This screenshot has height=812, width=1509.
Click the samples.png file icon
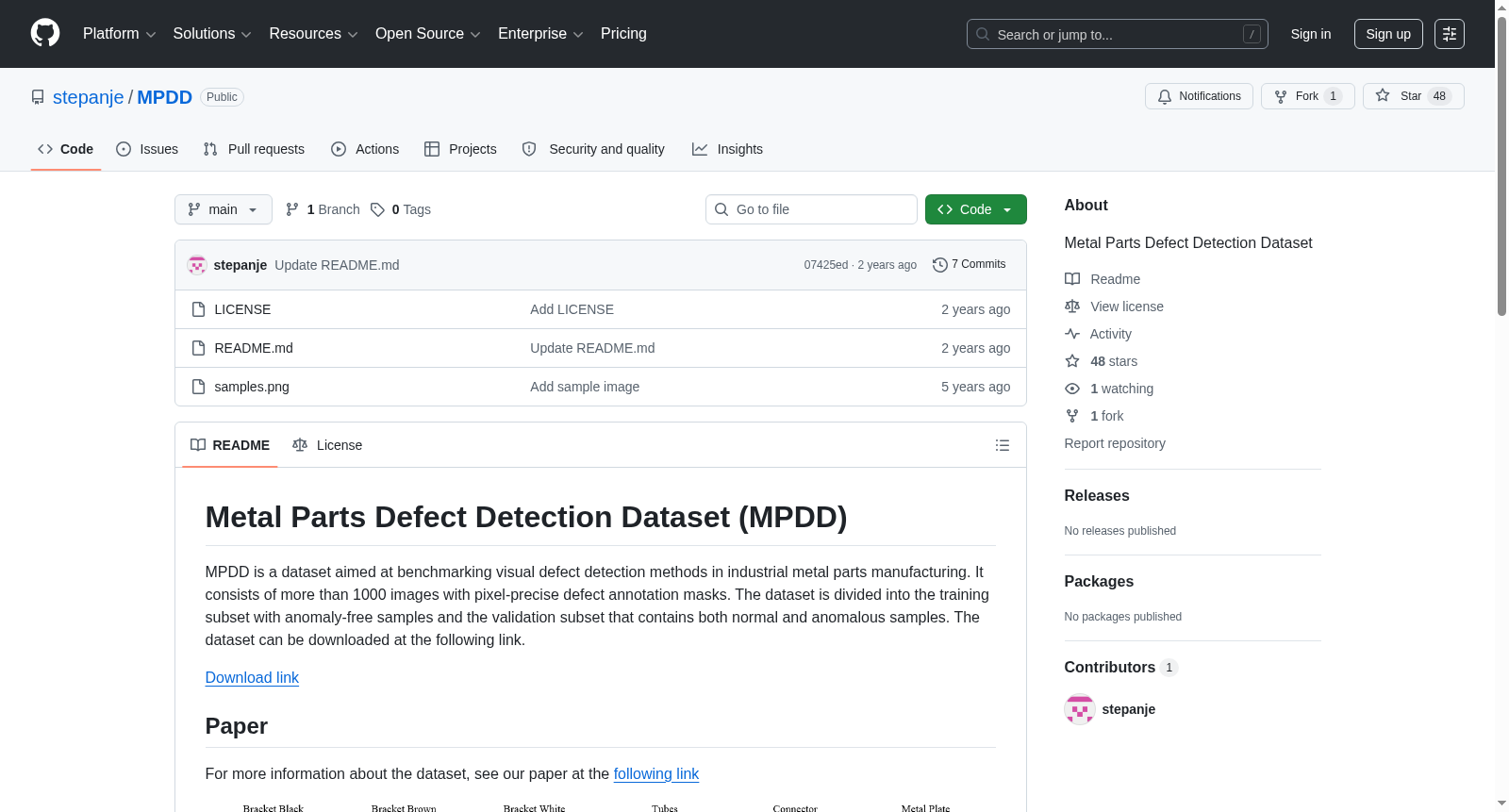click(x=198, y=387)
